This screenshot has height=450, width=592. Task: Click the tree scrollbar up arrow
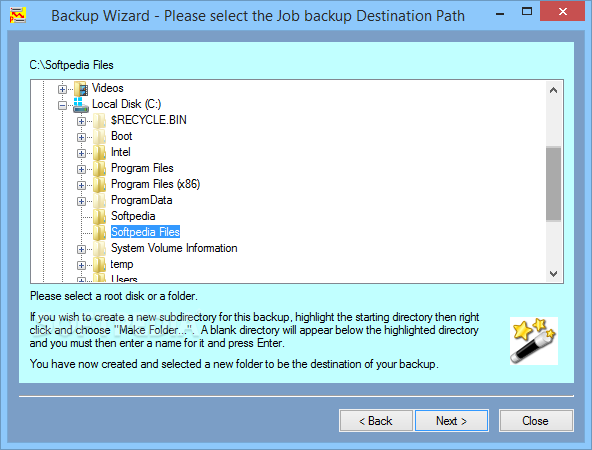coord(553,90)
